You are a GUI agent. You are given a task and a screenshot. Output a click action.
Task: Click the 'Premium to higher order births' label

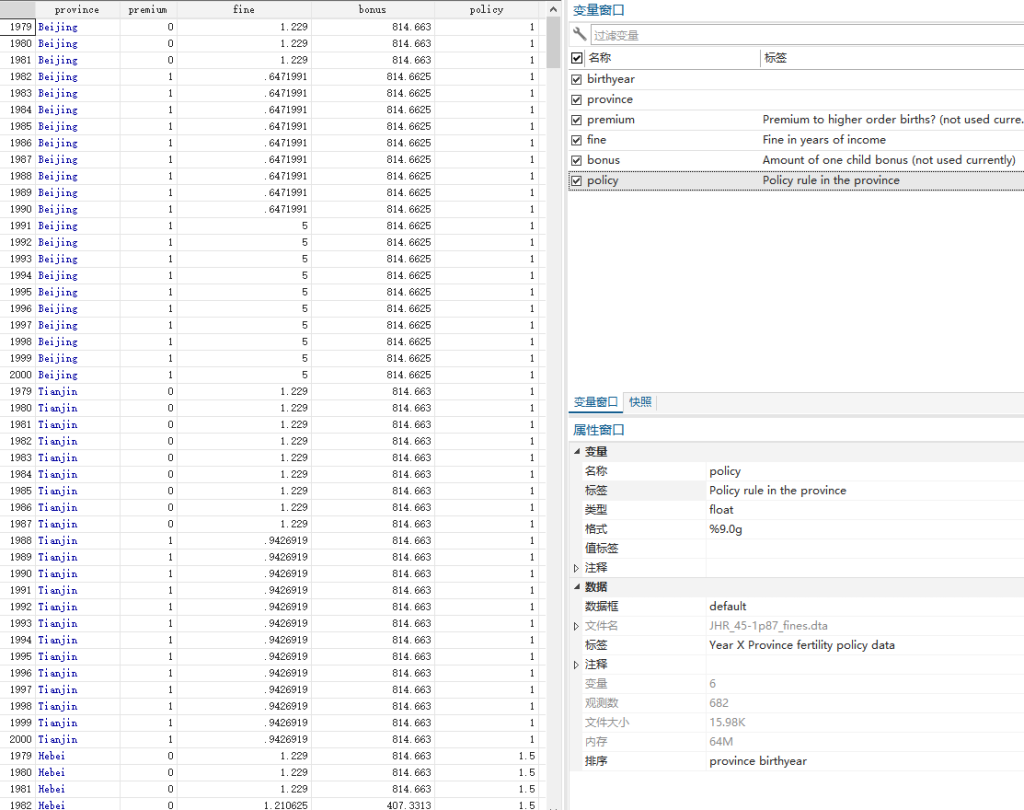click(x=893, y=120)
